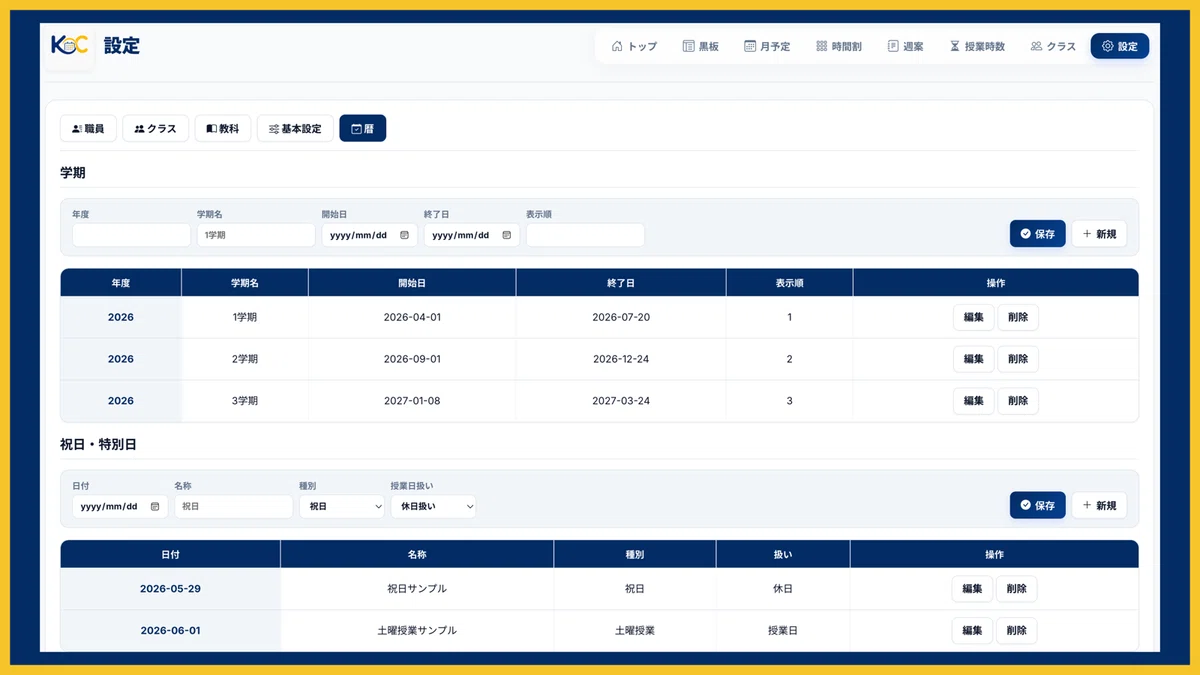Focus the 年度 input field
The height and width of the screenshot is (675, 1200).
(131, 235)
